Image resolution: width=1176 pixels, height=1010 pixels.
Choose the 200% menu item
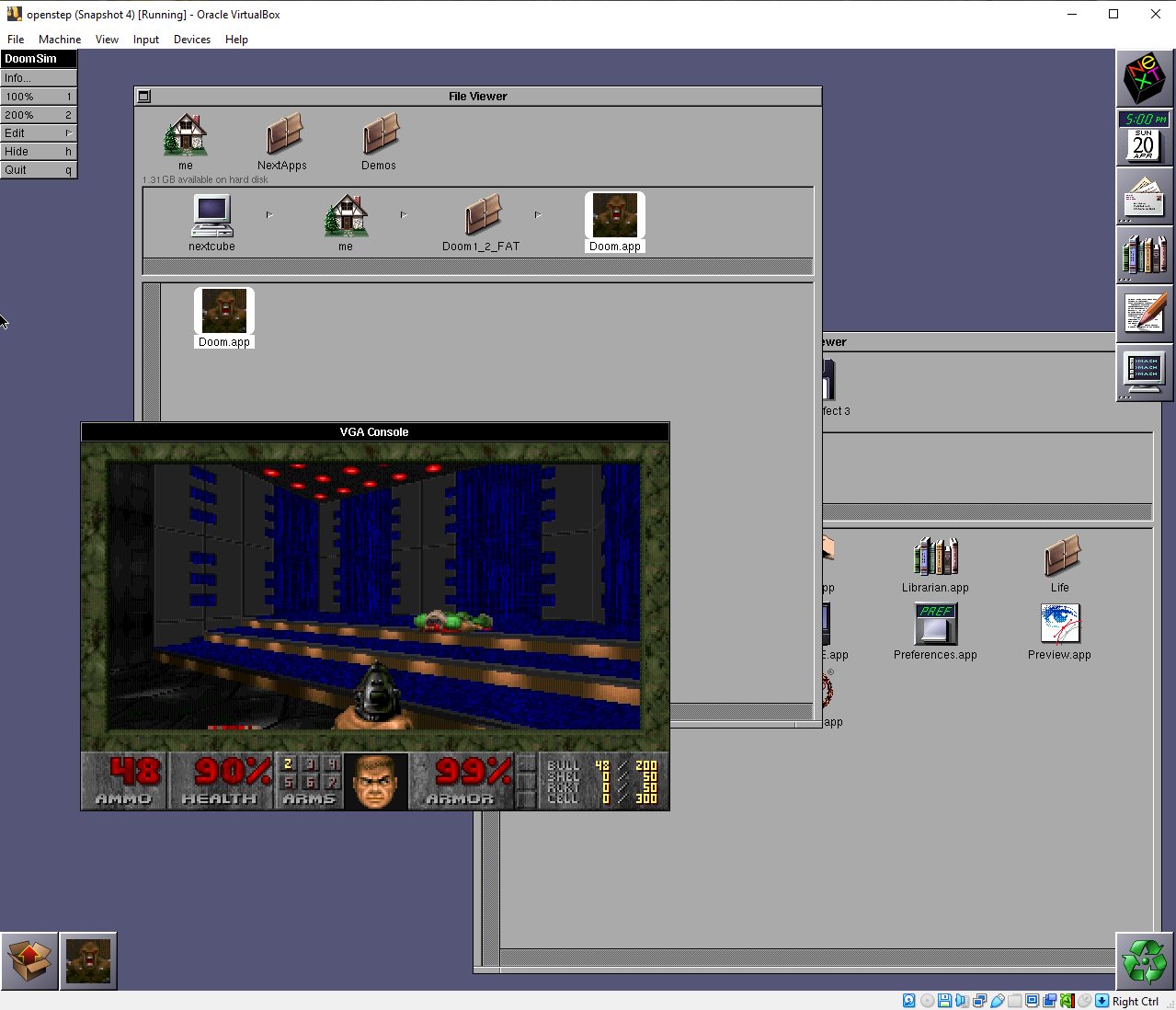tap(39, 115)
